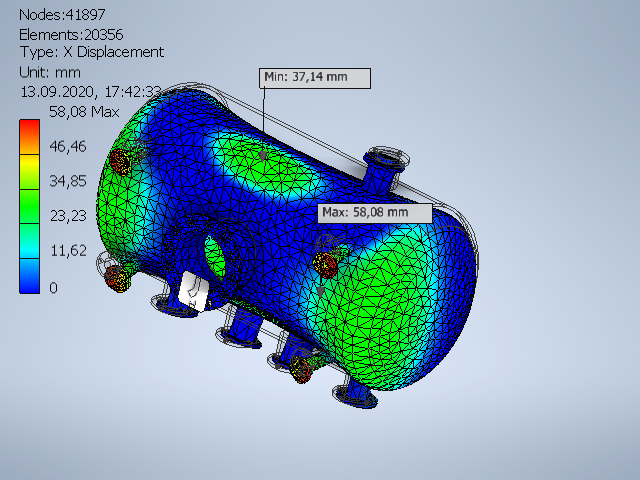This screenshot has height=480, width=640.
Task: Click the '58,08 Max' legend value
Action: pyautogui.click(x=84, y=112)
